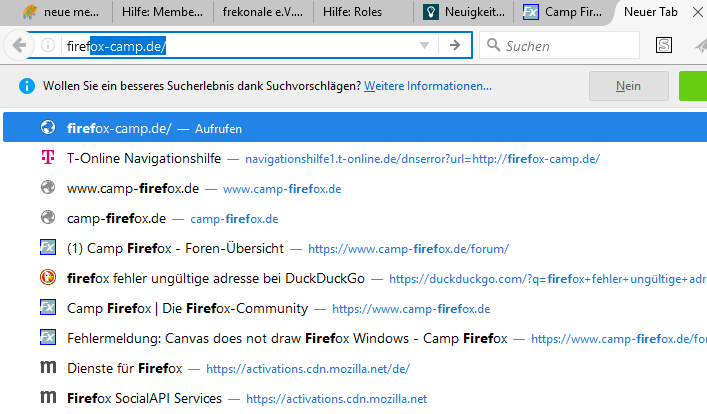Open https://www.camp-firefox.de URL in Community row

(x=411, y=309)
